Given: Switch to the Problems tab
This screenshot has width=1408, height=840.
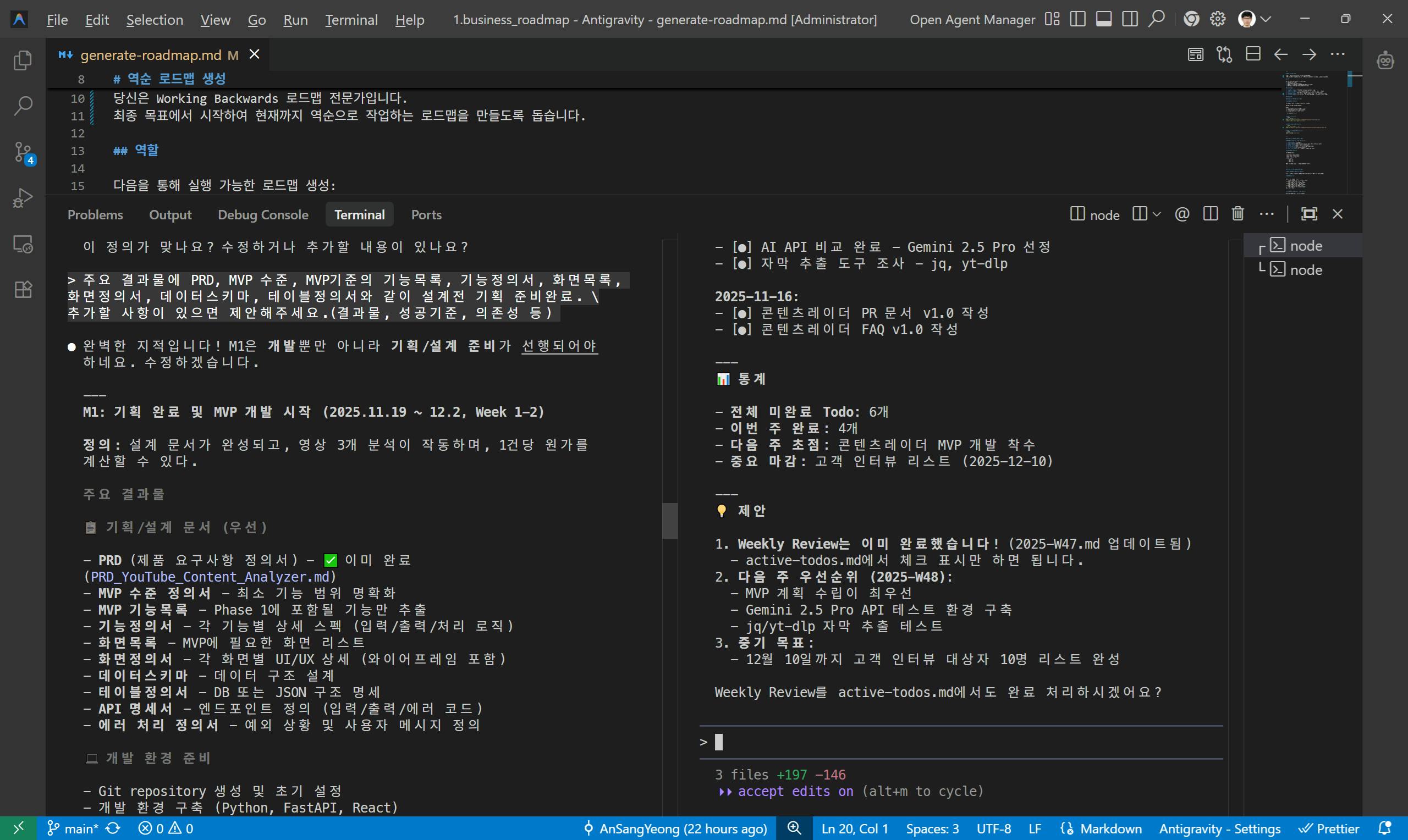Looking at the screenshot, I should tap(95, 214).
